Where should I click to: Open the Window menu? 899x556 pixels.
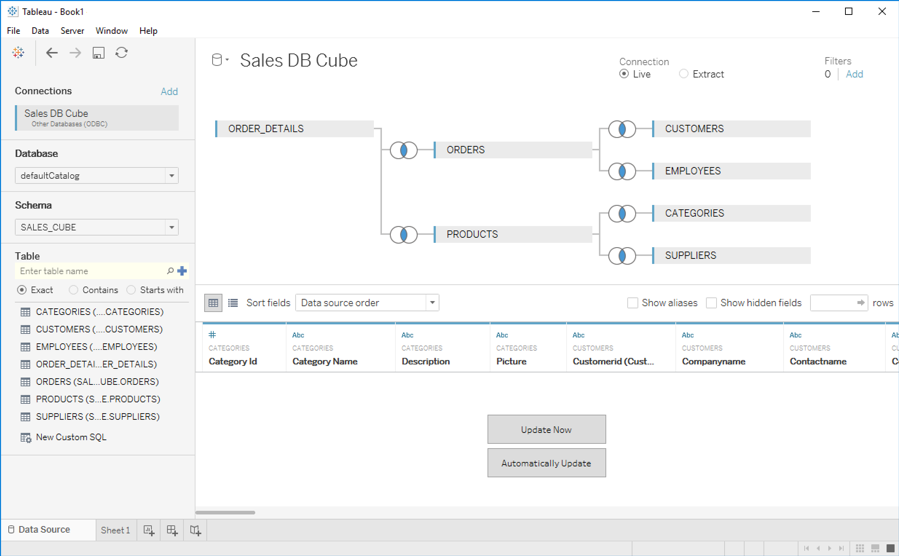pyautogui.click(x=111, y=31)
